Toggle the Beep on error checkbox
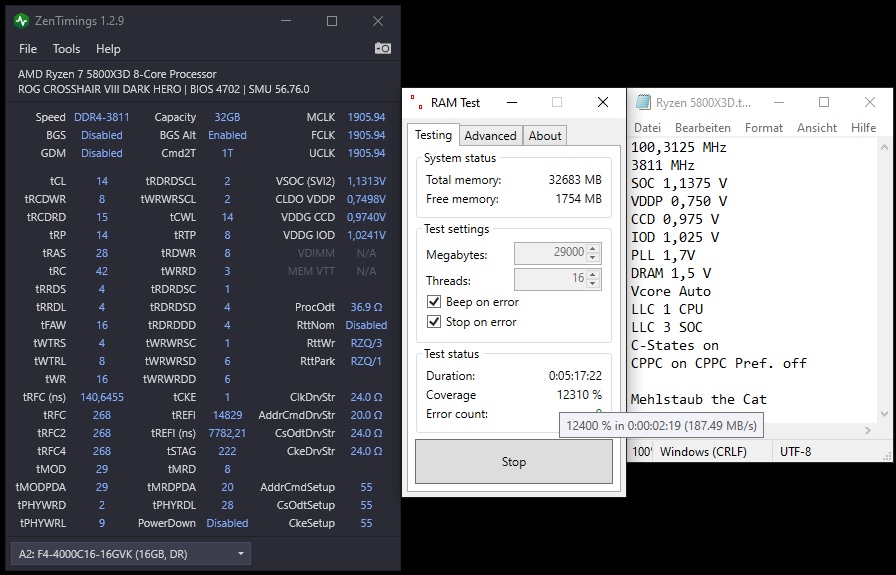Viewport: 896px width, 575px height. pyautogui.click(x=434, y=302)
